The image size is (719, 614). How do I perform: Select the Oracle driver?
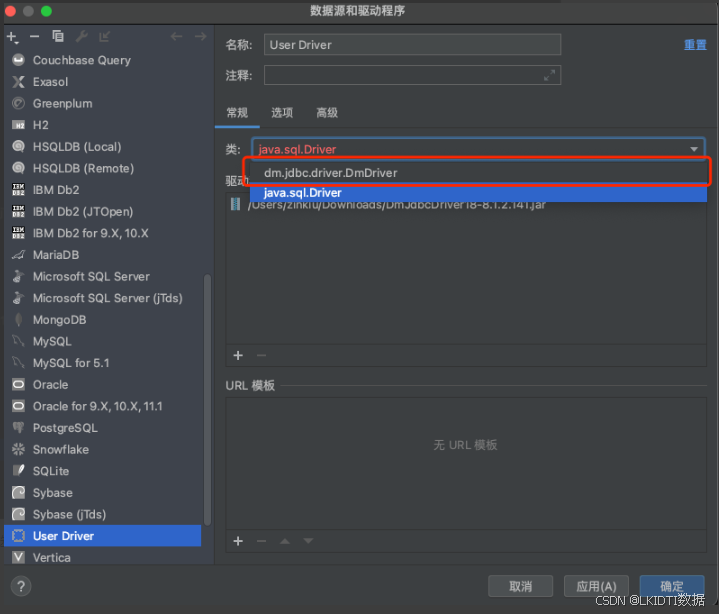pos(103,384)
